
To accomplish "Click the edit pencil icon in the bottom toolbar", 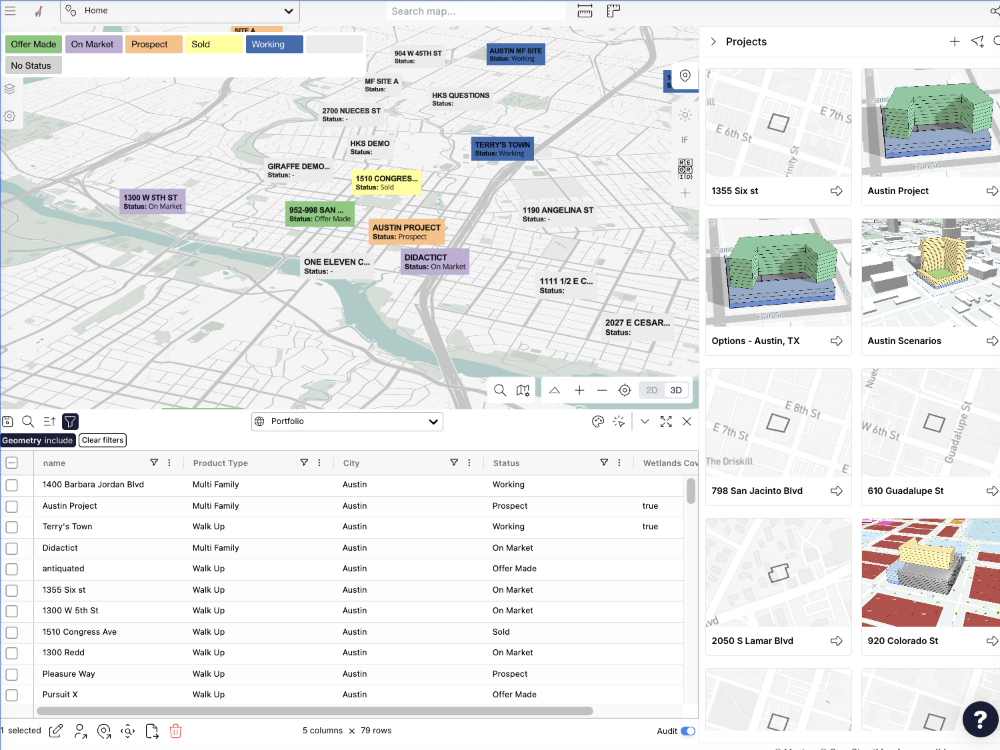I will [55, 730].
